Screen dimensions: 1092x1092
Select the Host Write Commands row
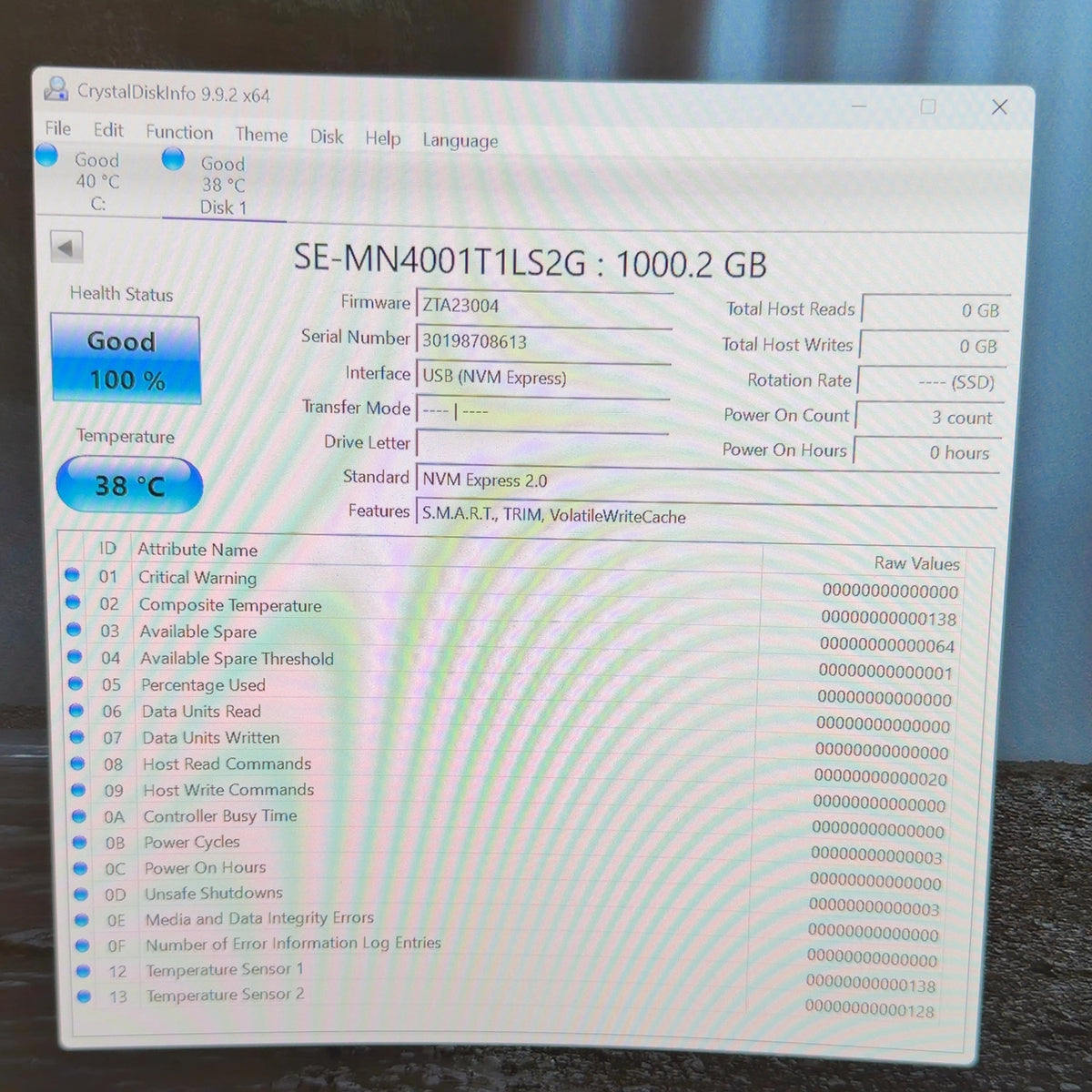512,796
